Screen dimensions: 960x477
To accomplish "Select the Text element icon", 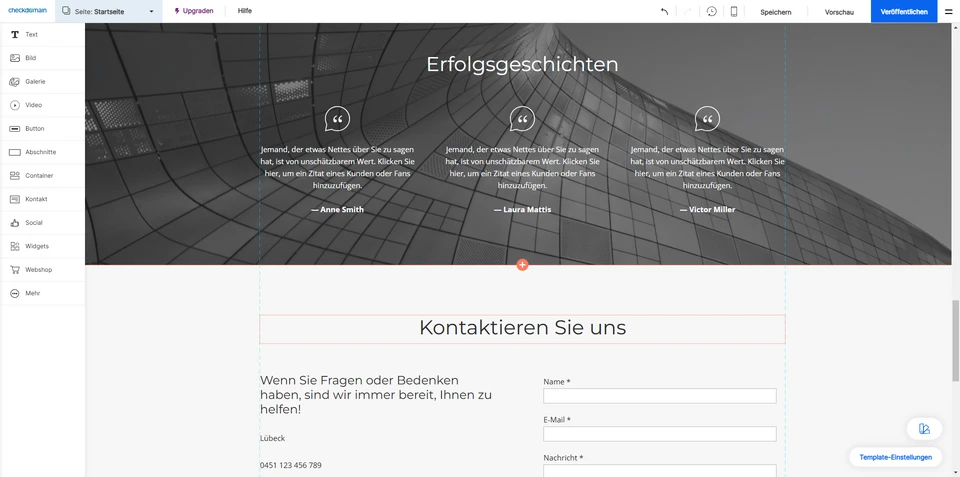I will point(15,35).
